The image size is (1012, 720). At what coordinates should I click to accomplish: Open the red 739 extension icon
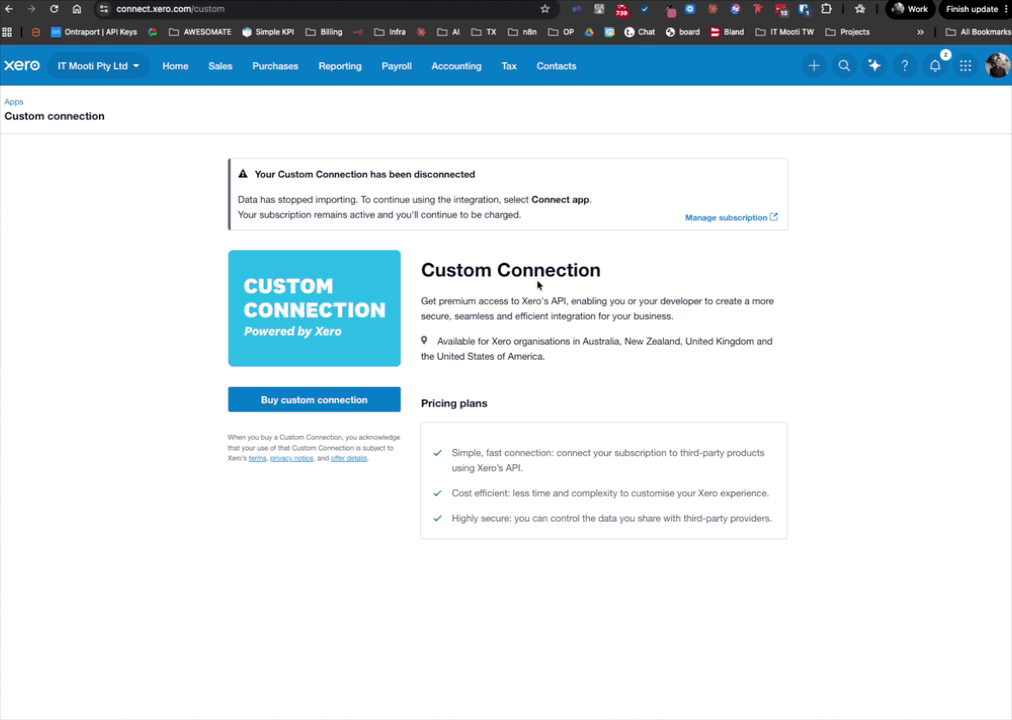[622, 10]
